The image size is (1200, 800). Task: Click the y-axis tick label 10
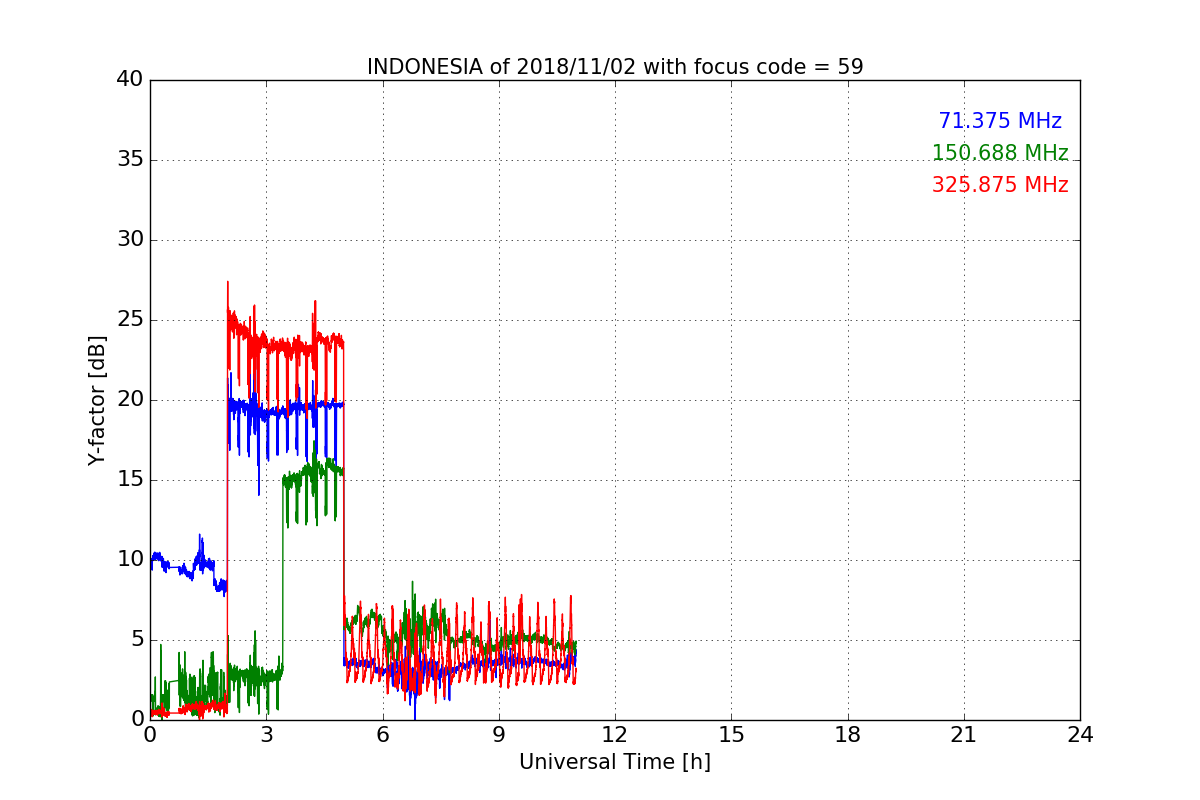coord(130,560)
